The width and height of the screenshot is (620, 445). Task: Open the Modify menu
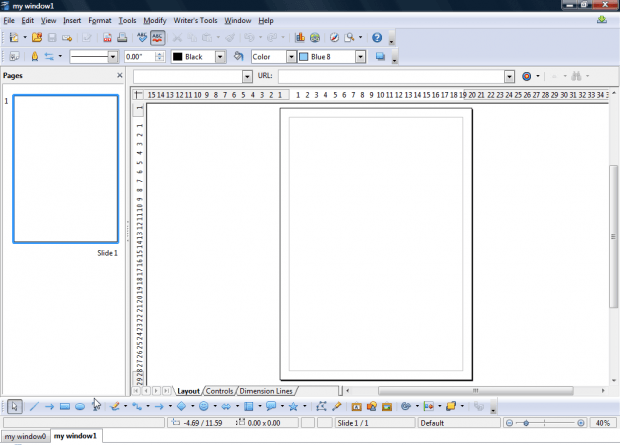[x=155, y=21]
